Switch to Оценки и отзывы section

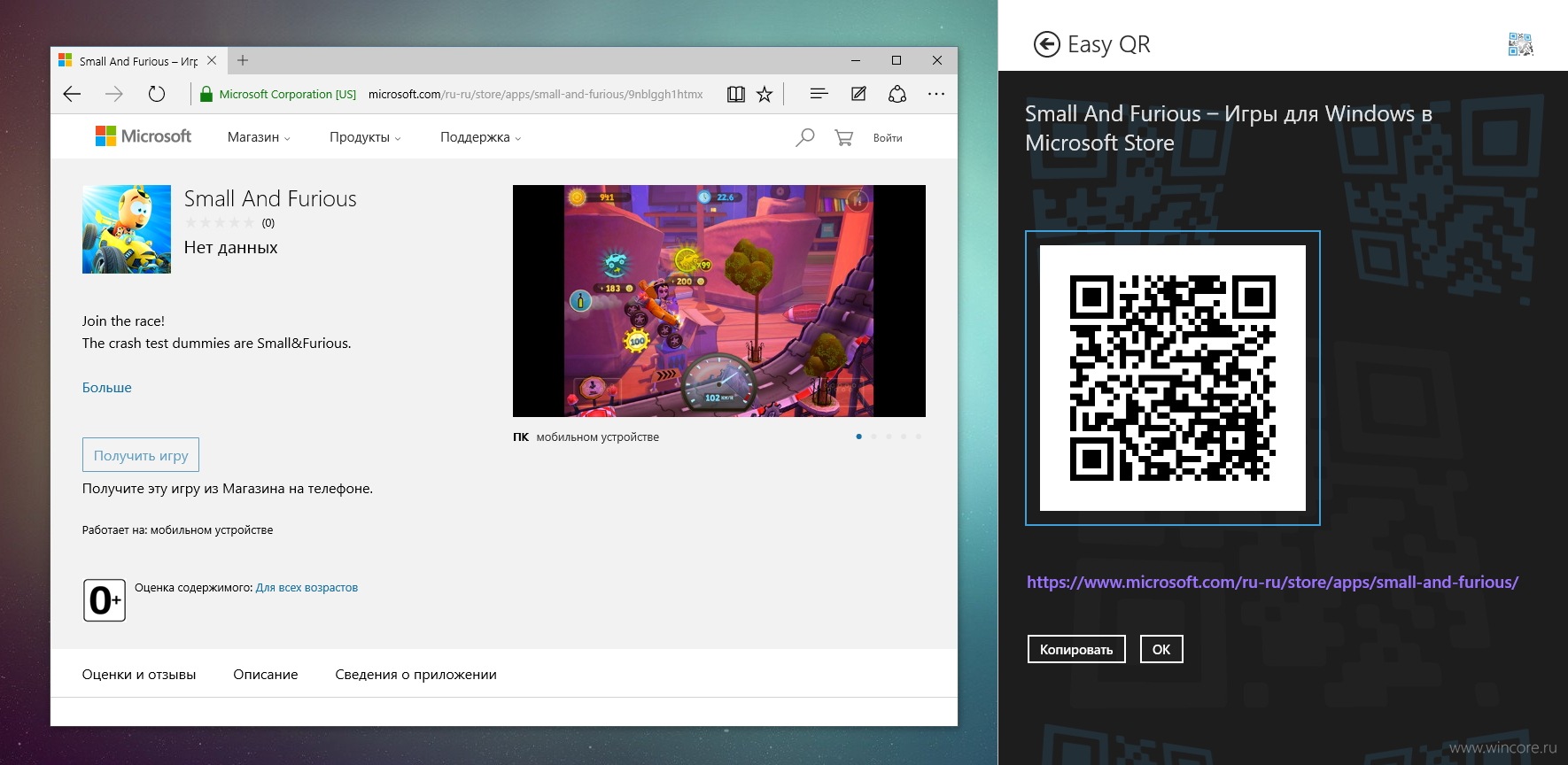coord(139,675)
